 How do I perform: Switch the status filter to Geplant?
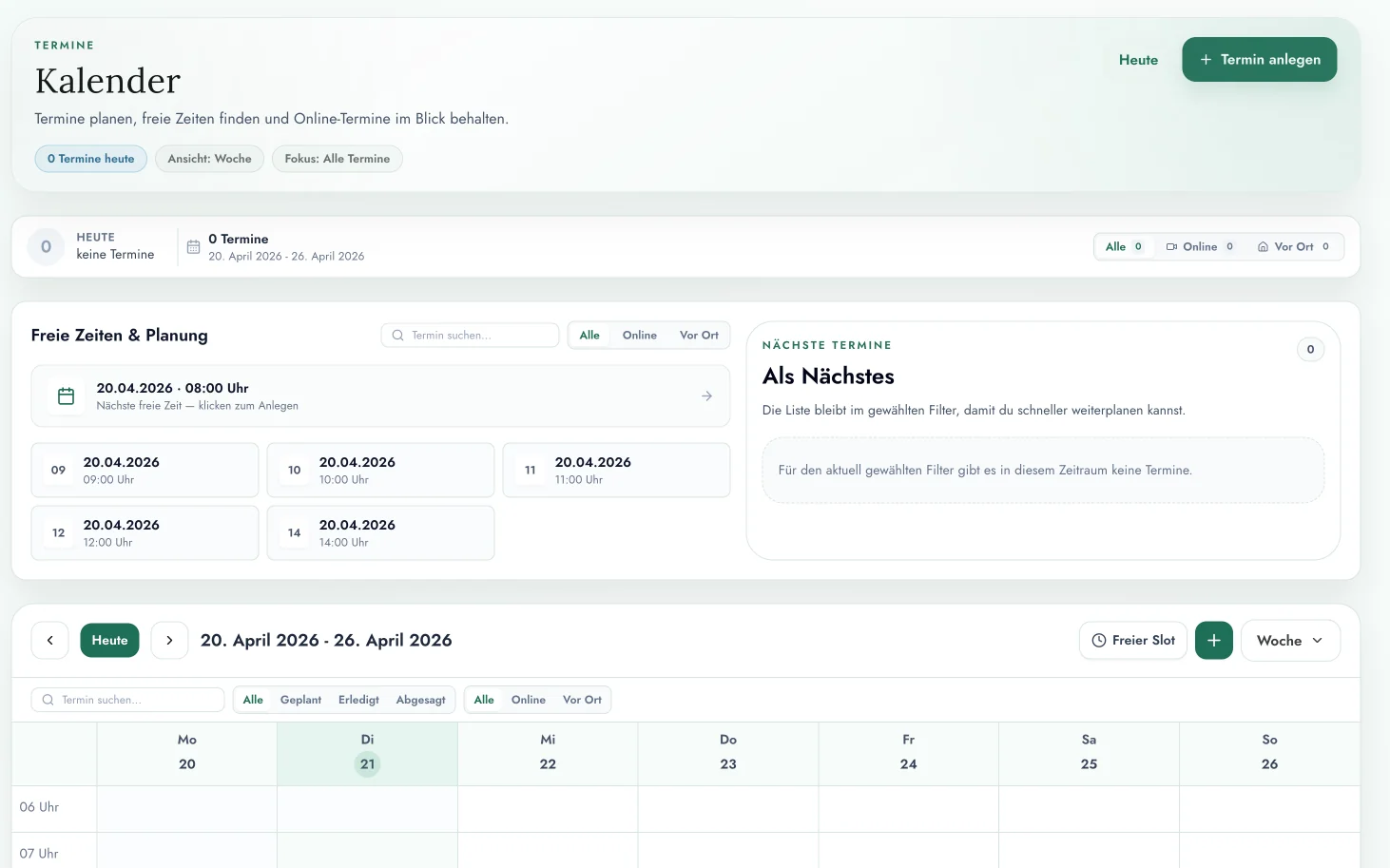(x=300, y=700)
